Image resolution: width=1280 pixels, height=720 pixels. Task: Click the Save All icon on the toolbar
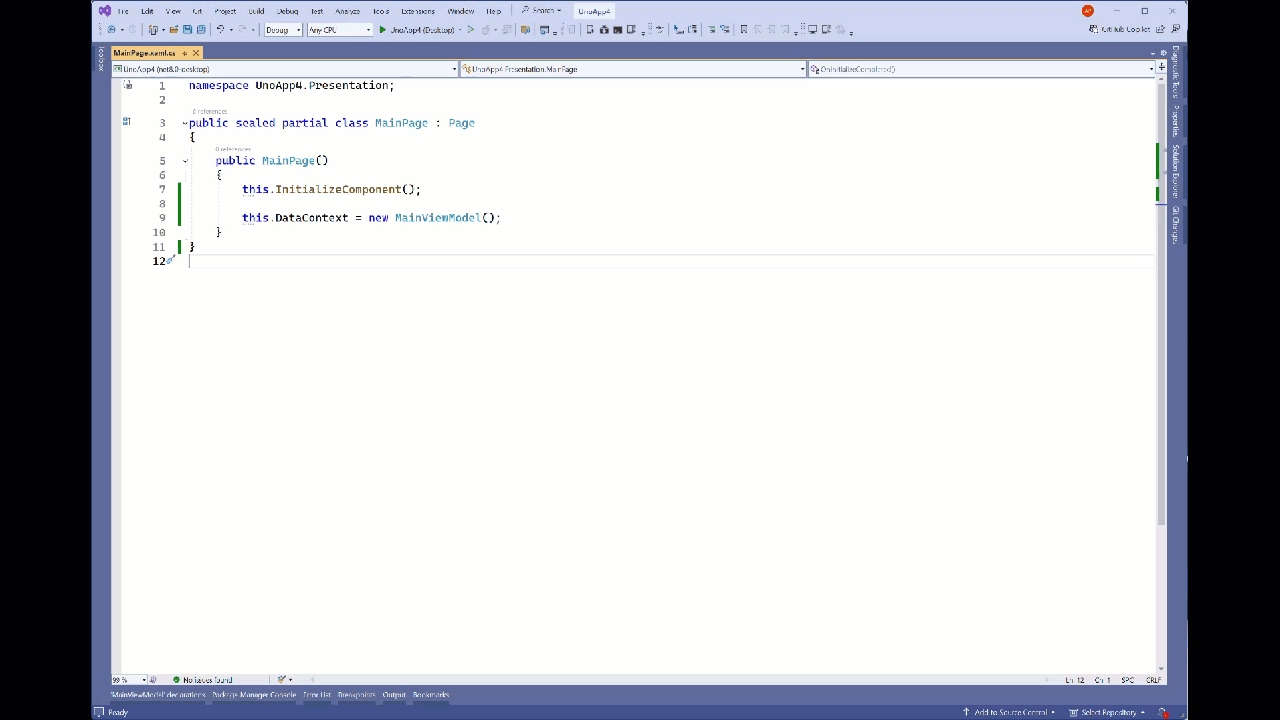(x=200, y=29)
